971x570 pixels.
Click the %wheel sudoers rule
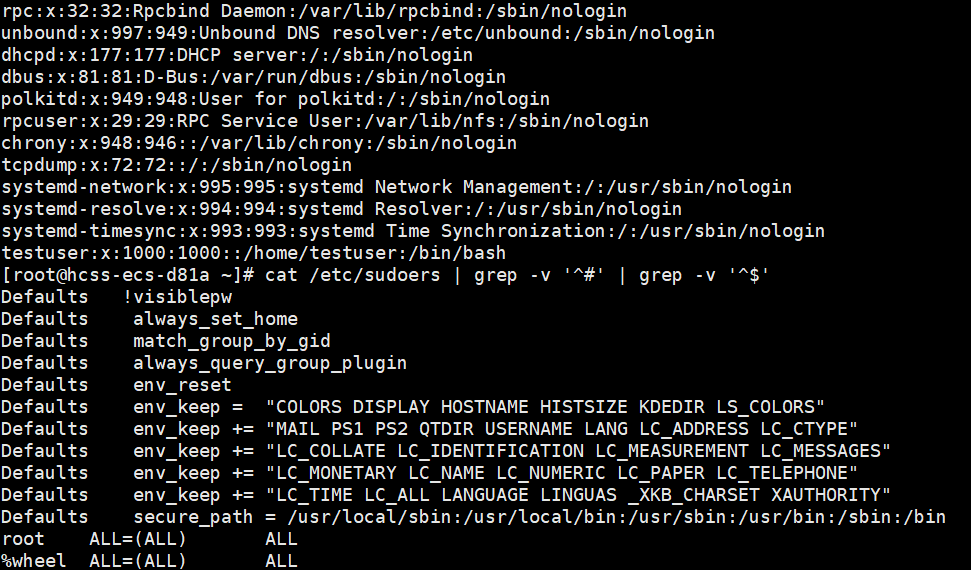[x=34, y=561]
